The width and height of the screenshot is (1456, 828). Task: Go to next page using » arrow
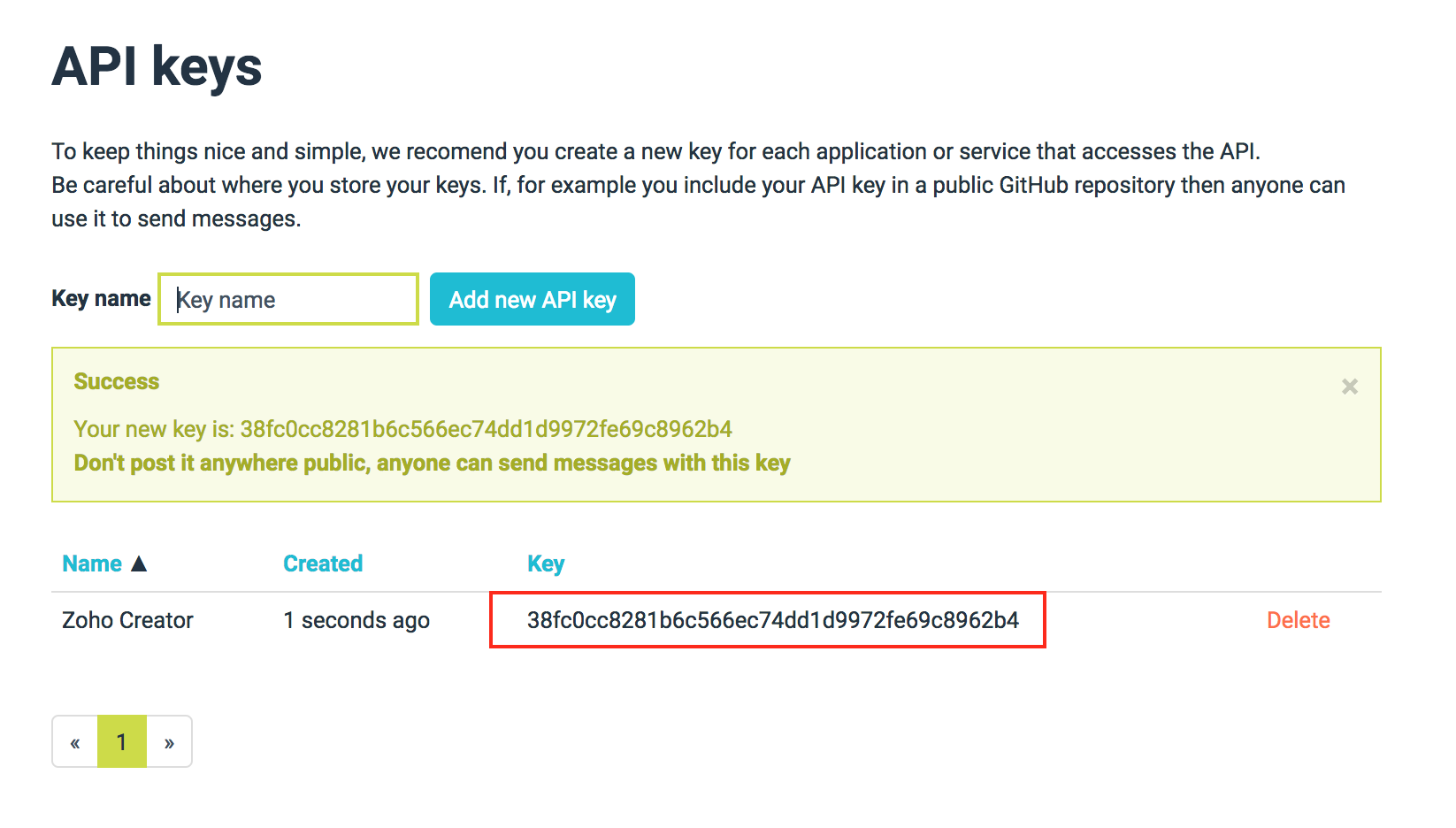(x=169, y=742)
